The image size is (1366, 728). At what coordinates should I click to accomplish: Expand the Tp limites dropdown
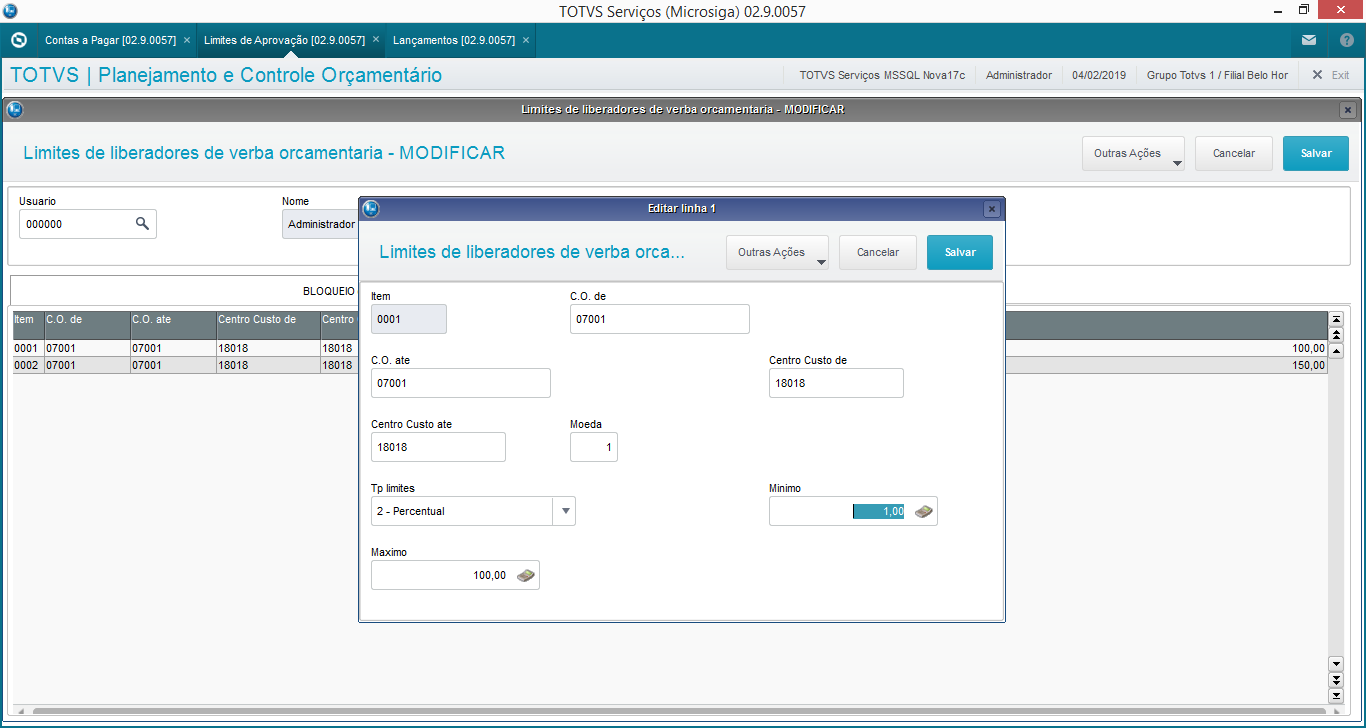coord(565,511)
